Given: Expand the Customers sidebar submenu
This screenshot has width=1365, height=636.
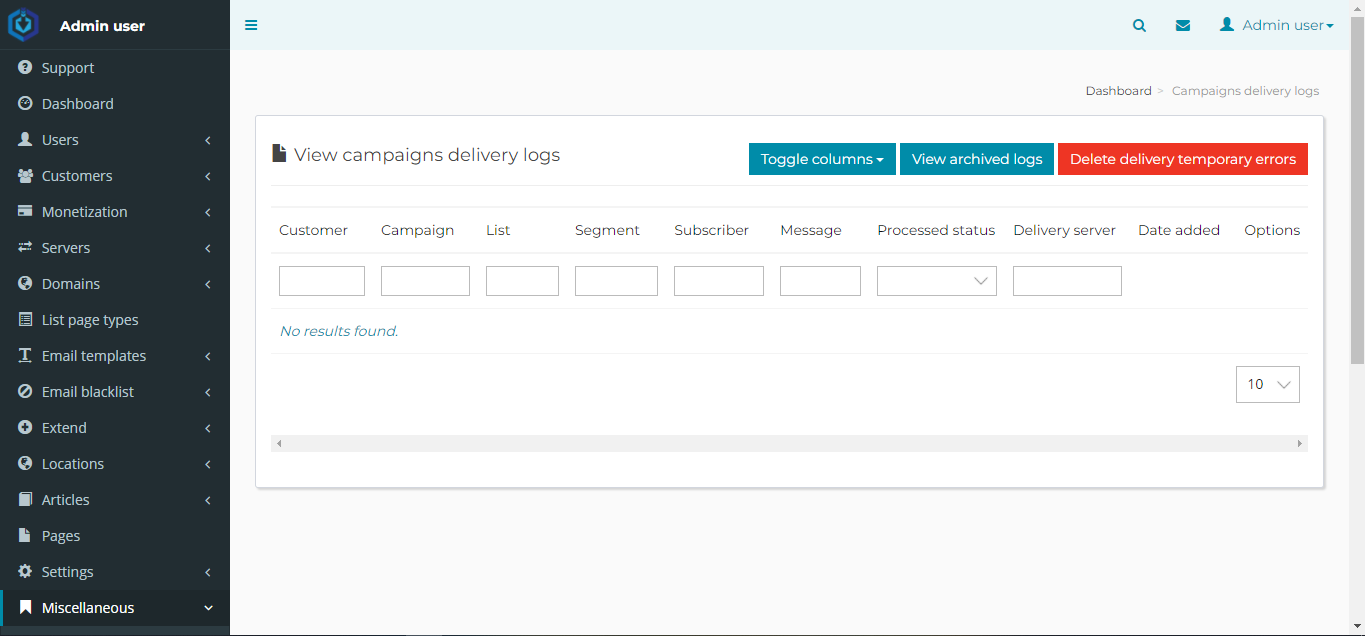Looking at the screenshot, I should (x=77, y=175).
